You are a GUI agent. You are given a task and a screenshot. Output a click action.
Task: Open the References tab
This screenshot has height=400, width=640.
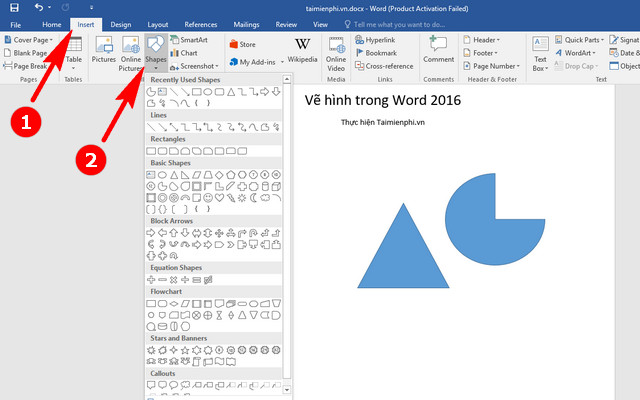tap(200, 24)
